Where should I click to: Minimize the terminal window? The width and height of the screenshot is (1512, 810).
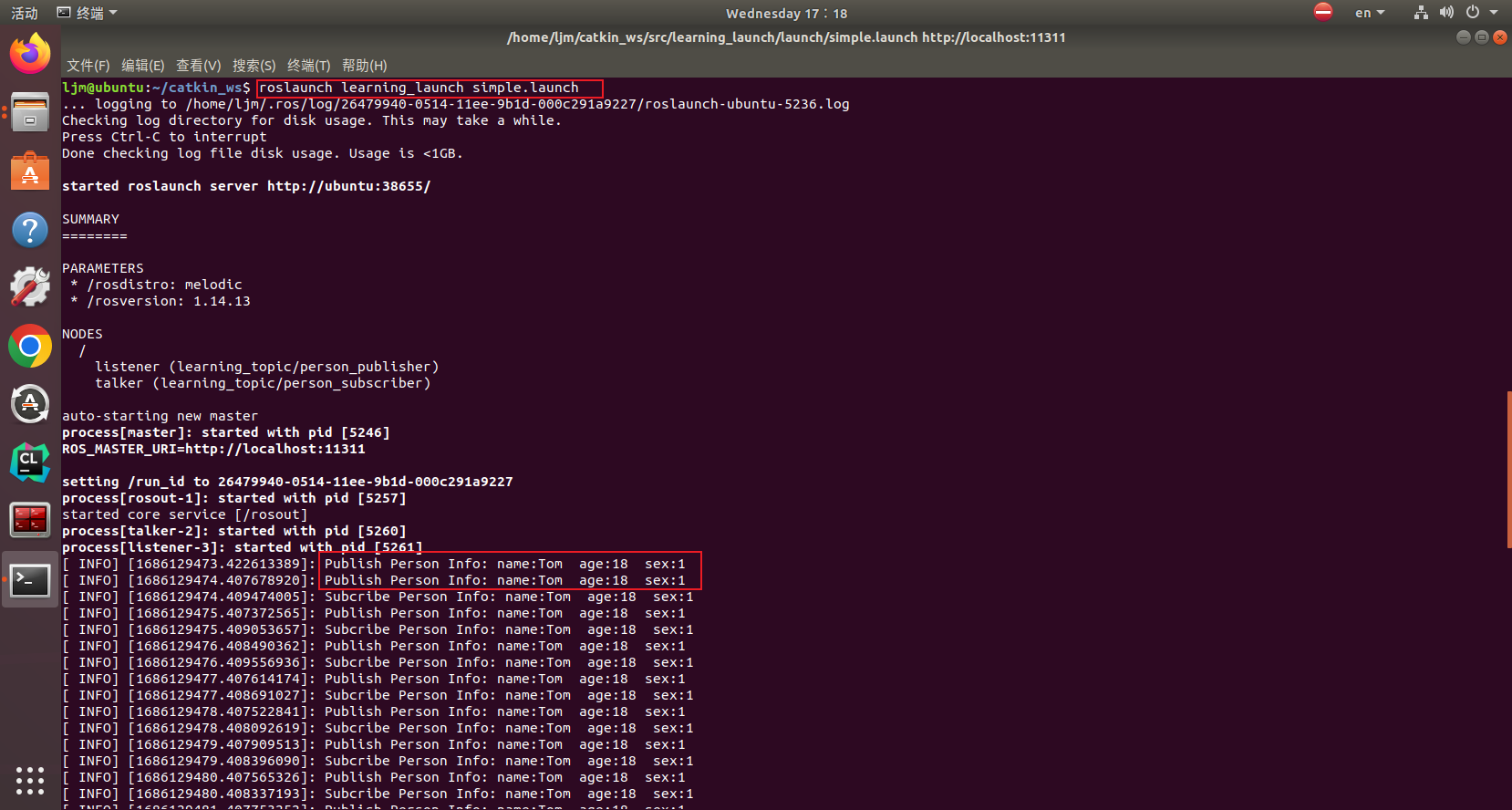(x=1464, y=37)
